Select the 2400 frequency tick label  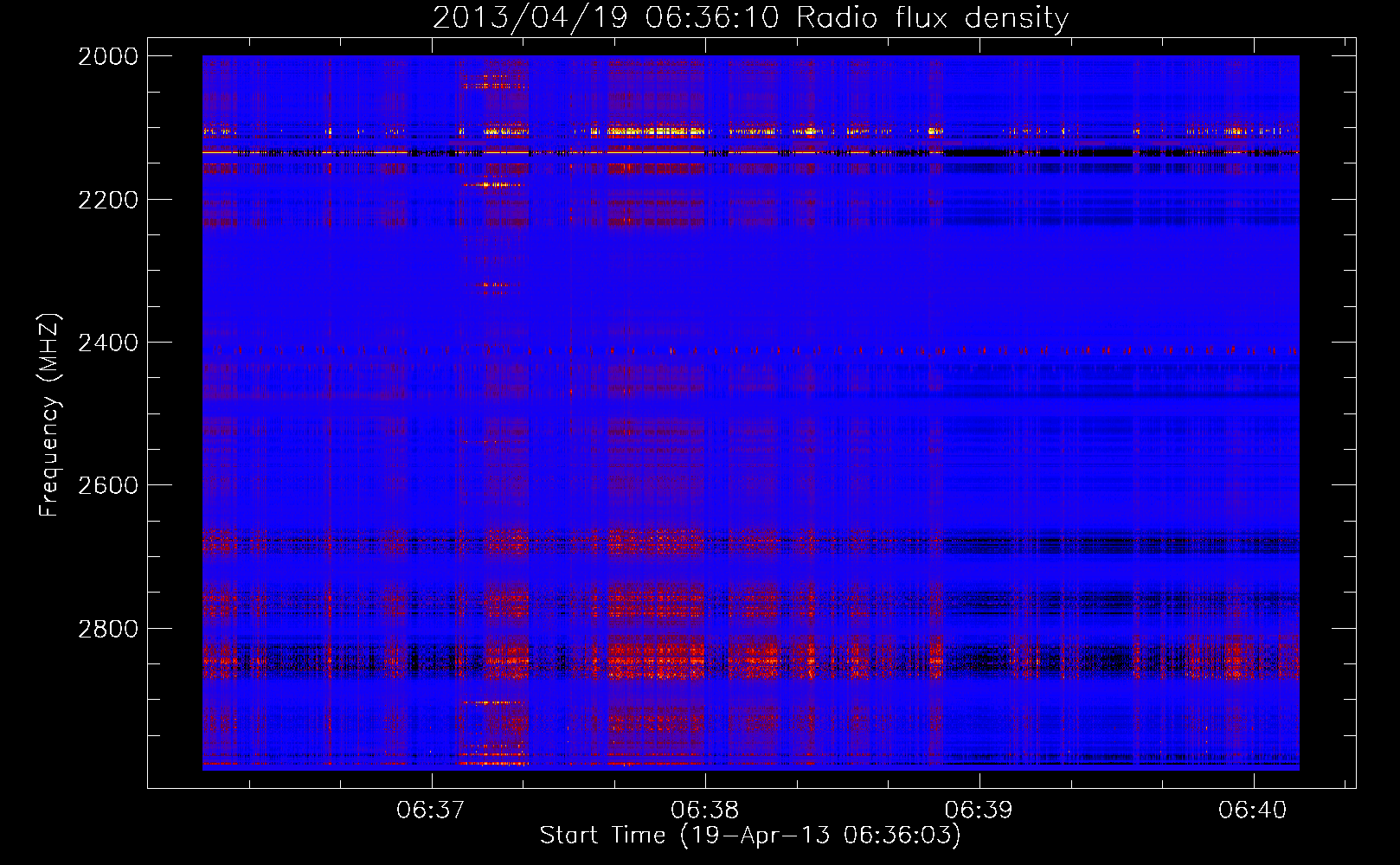point(108,343)
